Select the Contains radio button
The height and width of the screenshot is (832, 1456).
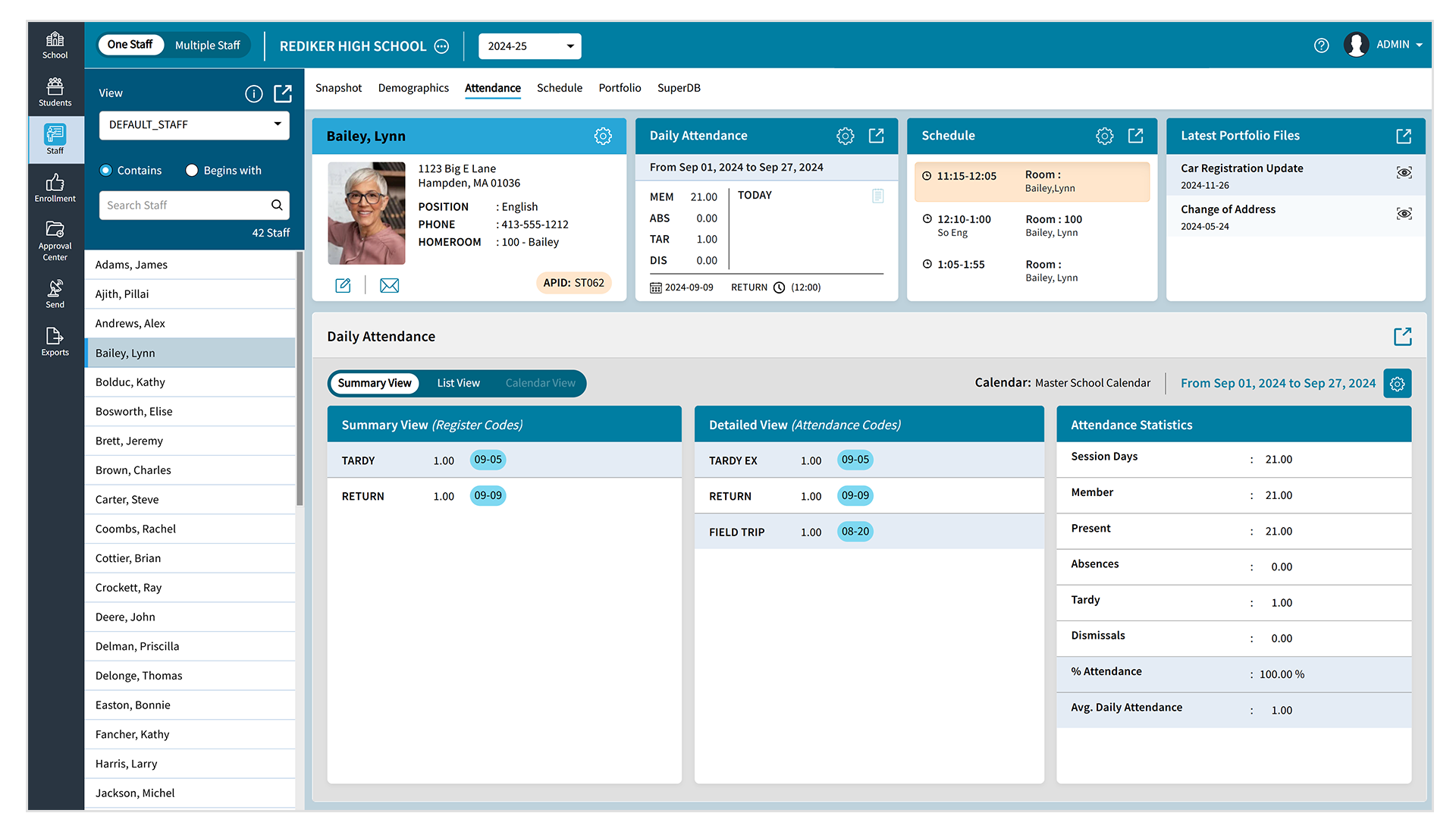coord(106,171)
